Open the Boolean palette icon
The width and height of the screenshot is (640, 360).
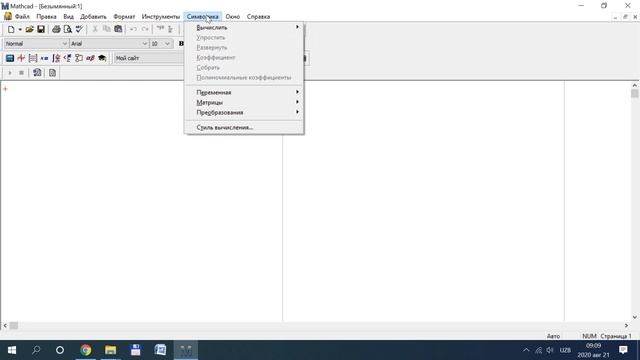pyautogui.click(x=67, y=58)
